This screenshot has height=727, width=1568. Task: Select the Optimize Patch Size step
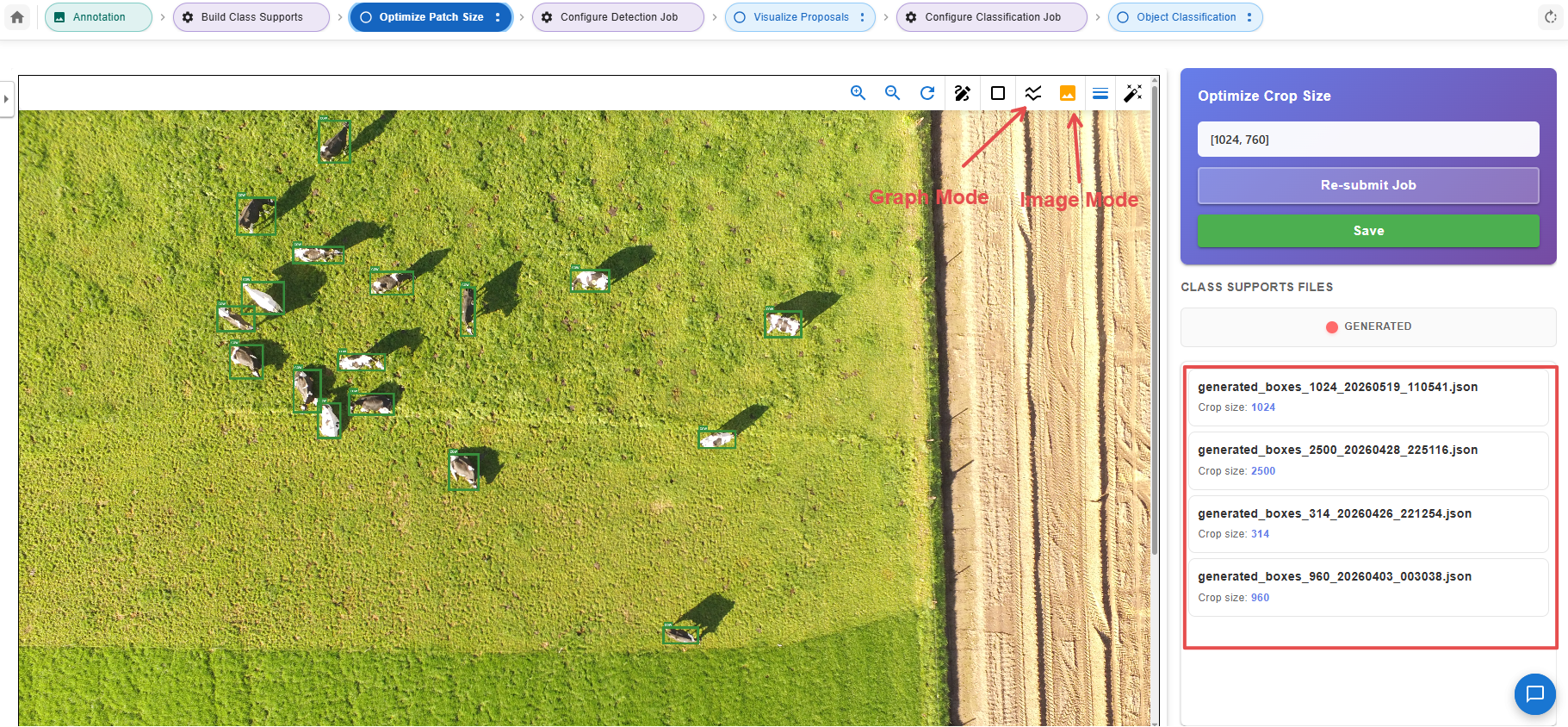click(x=431, y=17)
